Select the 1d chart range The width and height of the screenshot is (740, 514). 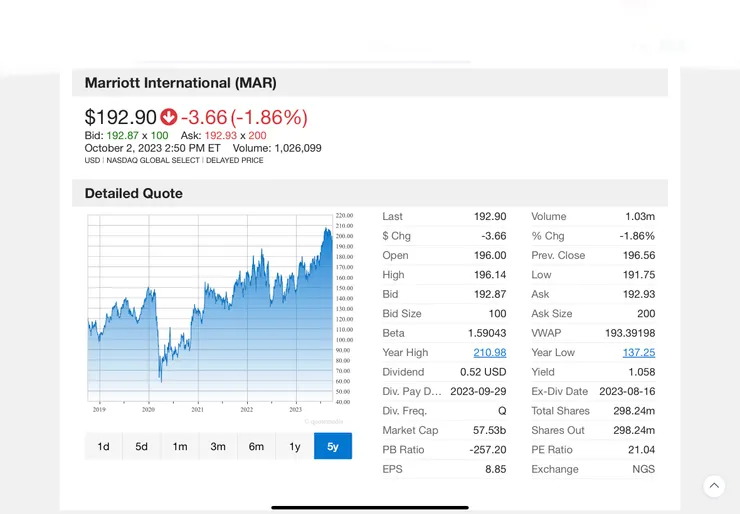click(x=103, y=446)
